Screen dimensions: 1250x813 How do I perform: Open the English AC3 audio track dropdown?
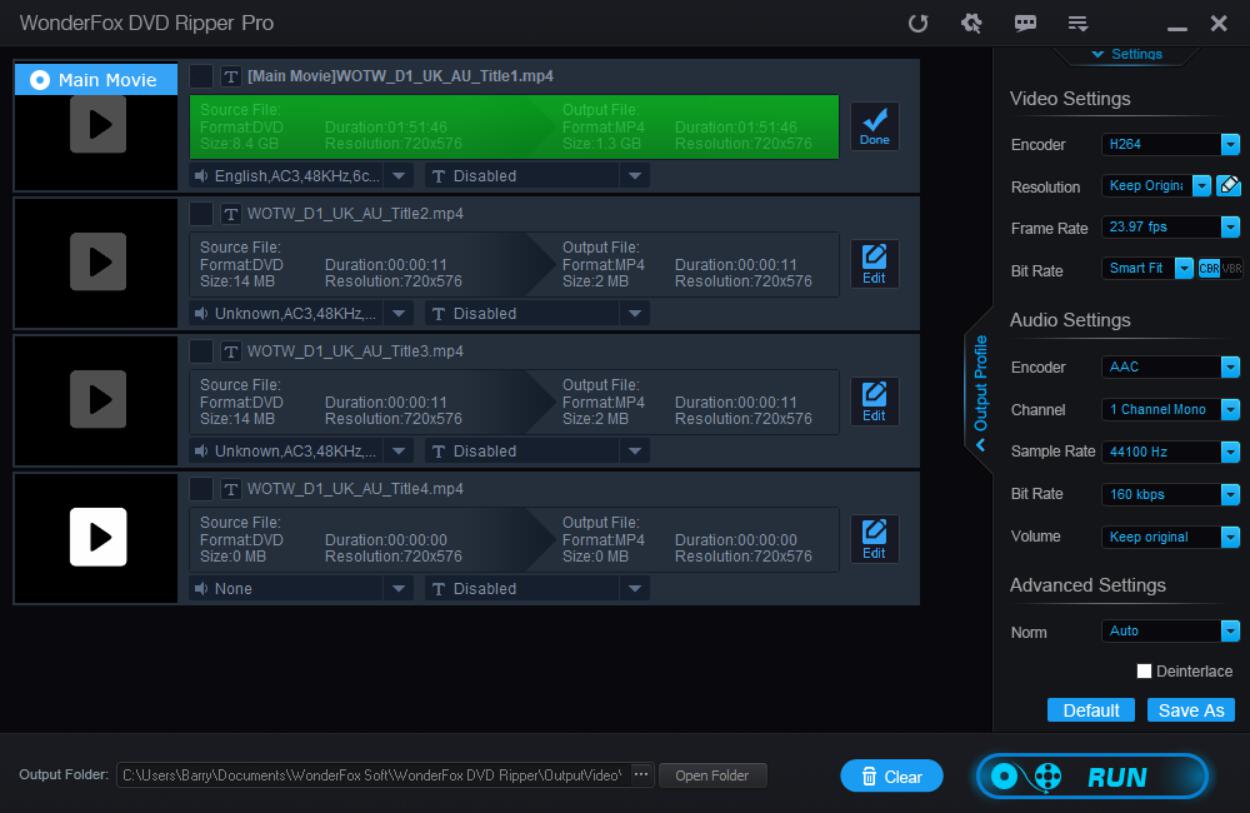(301, 176)
